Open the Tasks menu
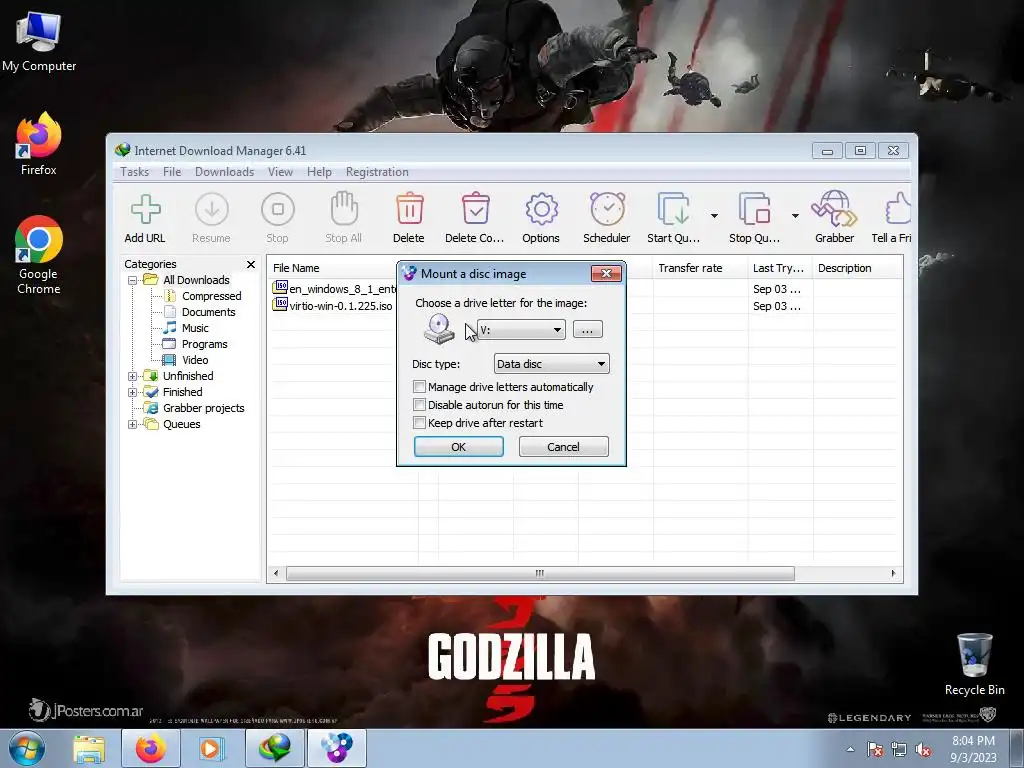Image resolution: width=1024 pixels, height=768 pixels. coord(135,172)
